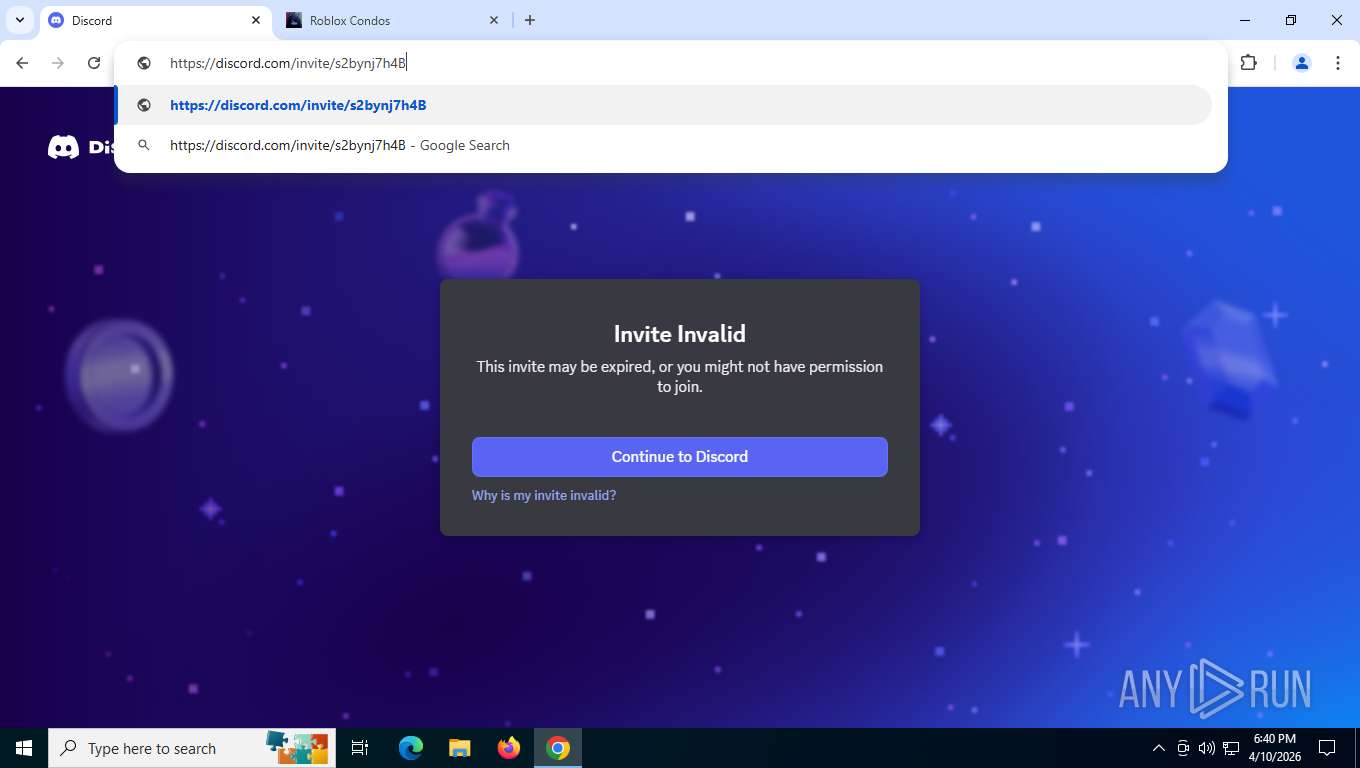Open the tab search dropdown arrow
The width and height of the screenshot is (1360, 768).
point(20,20)
